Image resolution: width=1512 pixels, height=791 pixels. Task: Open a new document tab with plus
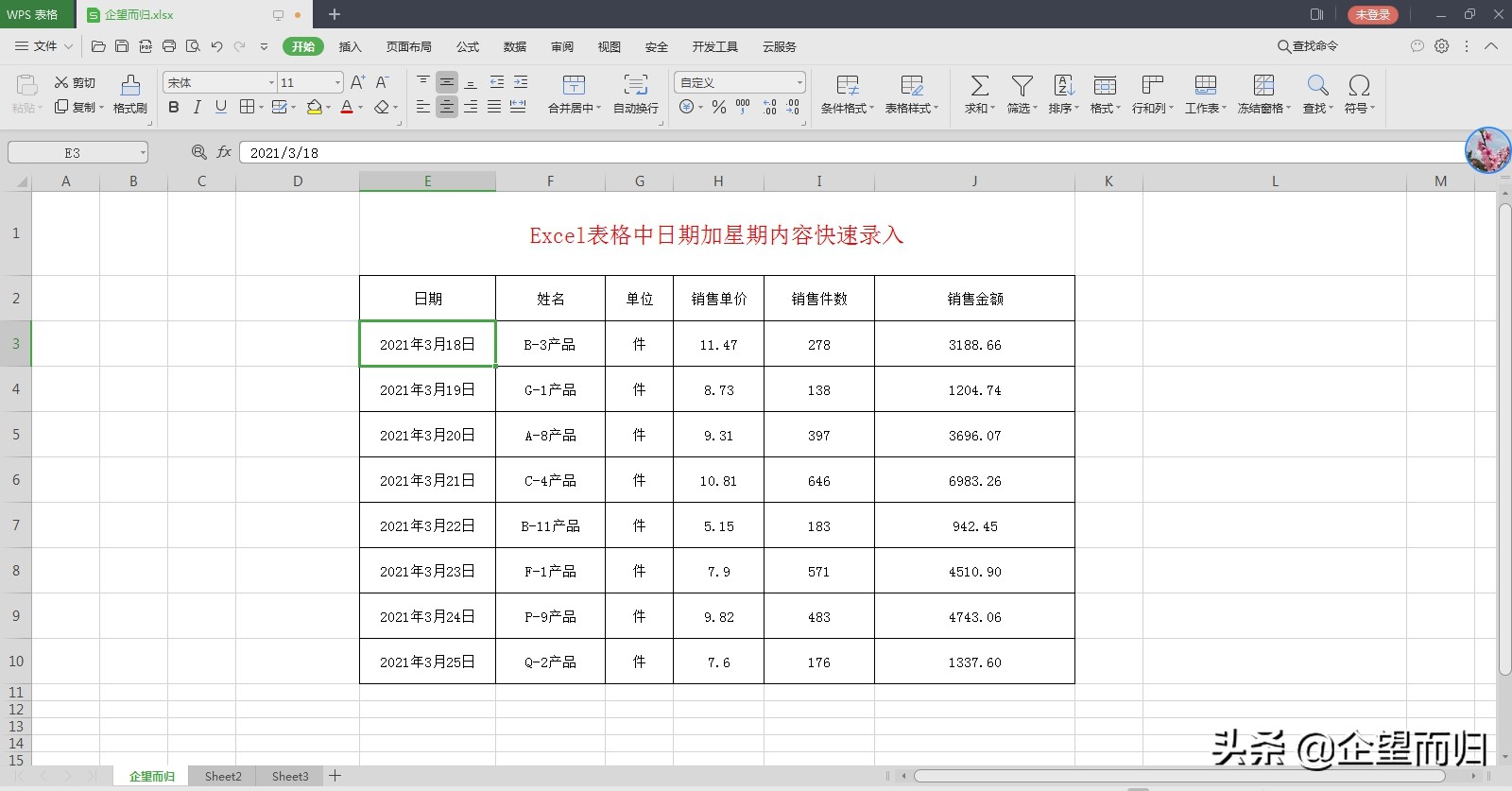click(x=335, y=14)
